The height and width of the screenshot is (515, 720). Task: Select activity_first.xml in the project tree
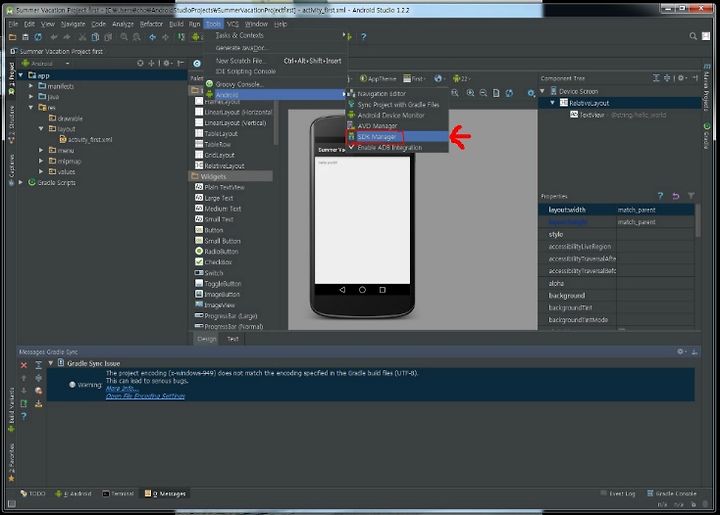click(x=86, y=140)
